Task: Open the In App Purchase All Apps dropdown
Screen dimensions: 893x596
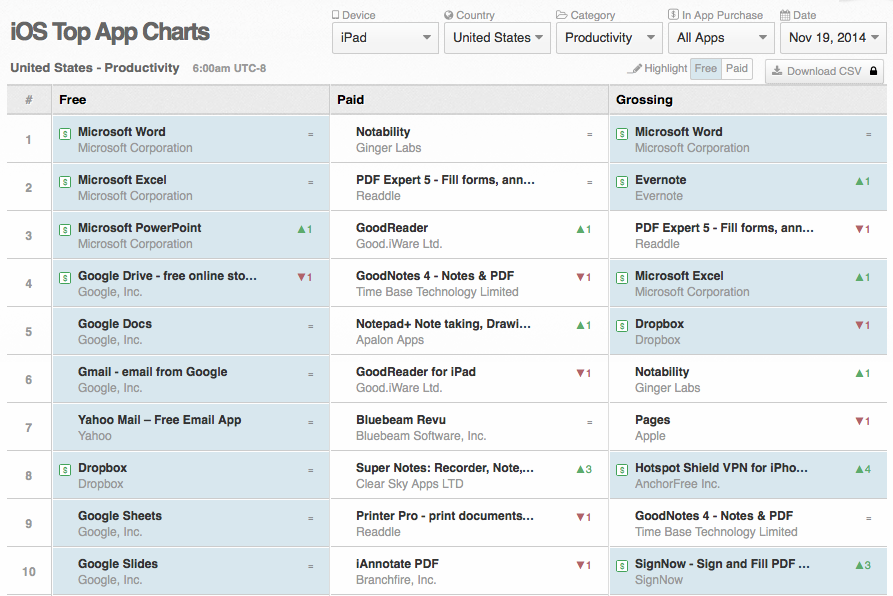Action: 721,38
